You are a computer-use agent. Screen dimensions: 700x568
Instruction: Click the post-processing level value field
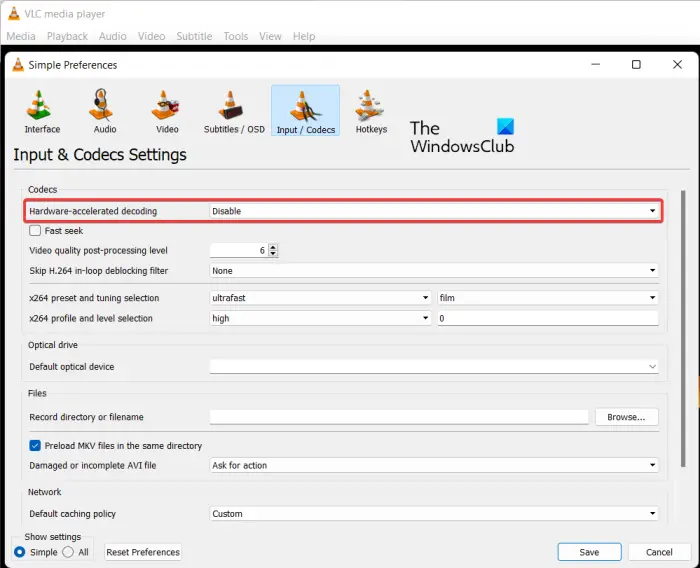click(x=239, y=251)
